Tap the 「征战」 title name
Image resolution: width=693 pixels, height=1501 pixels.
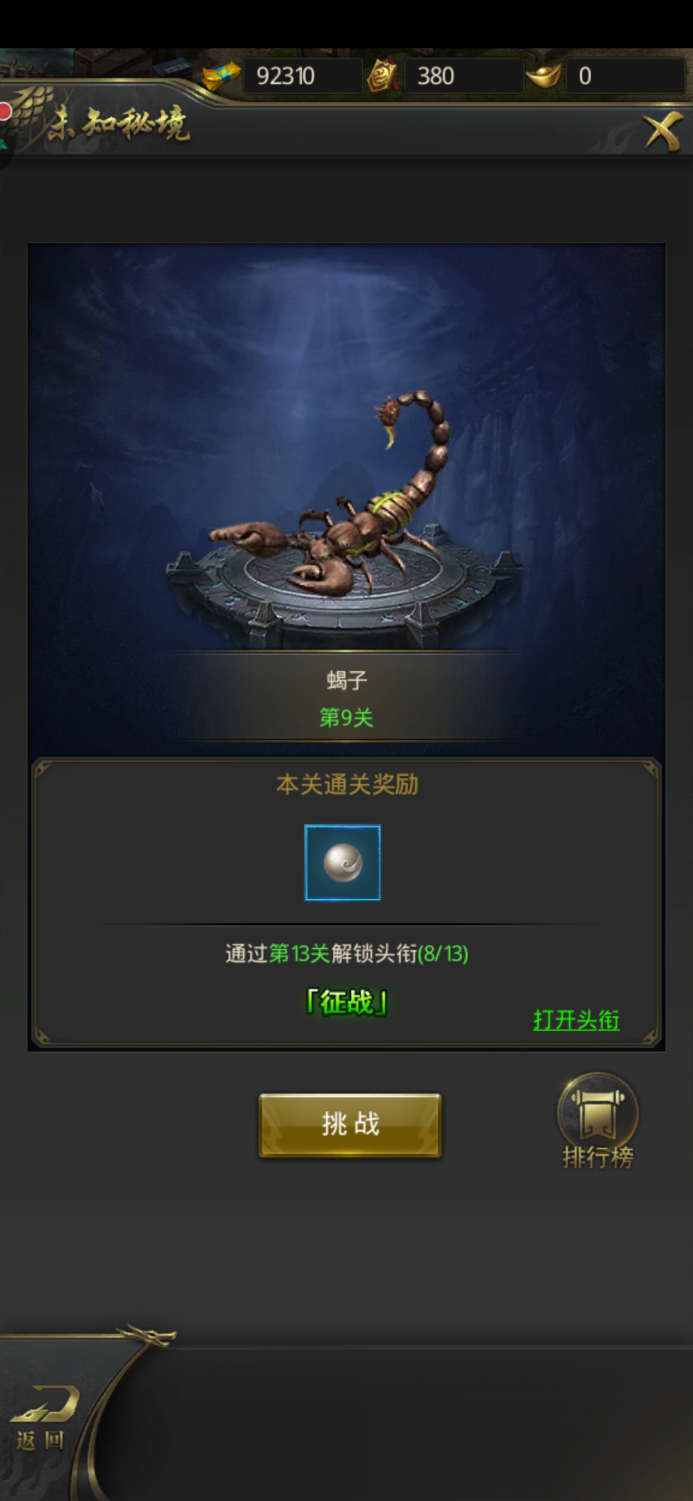347,1002
